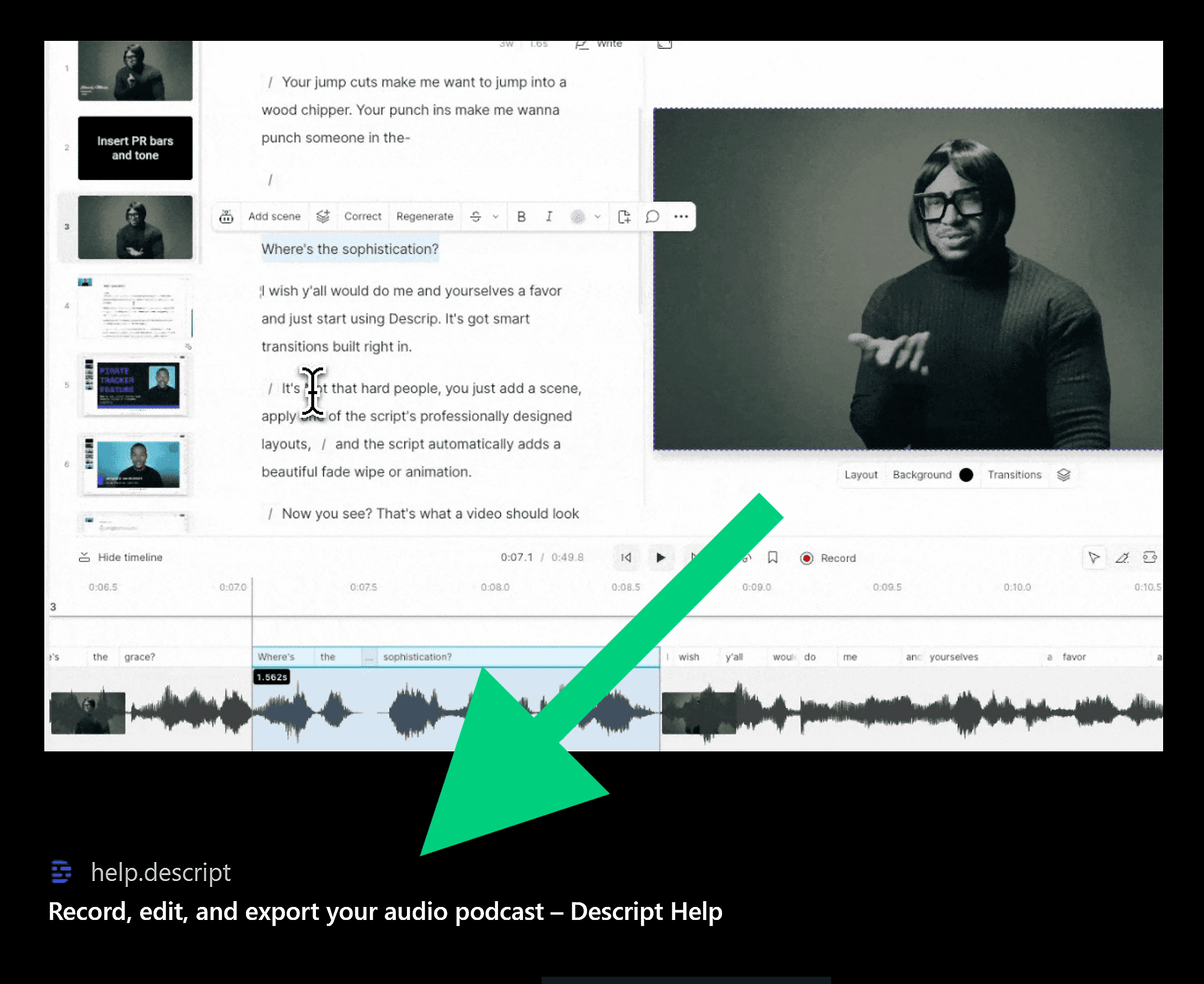Toggle strikethrough on the selected script text
The width and height of the screenshot is (1204, 984).
475,217
